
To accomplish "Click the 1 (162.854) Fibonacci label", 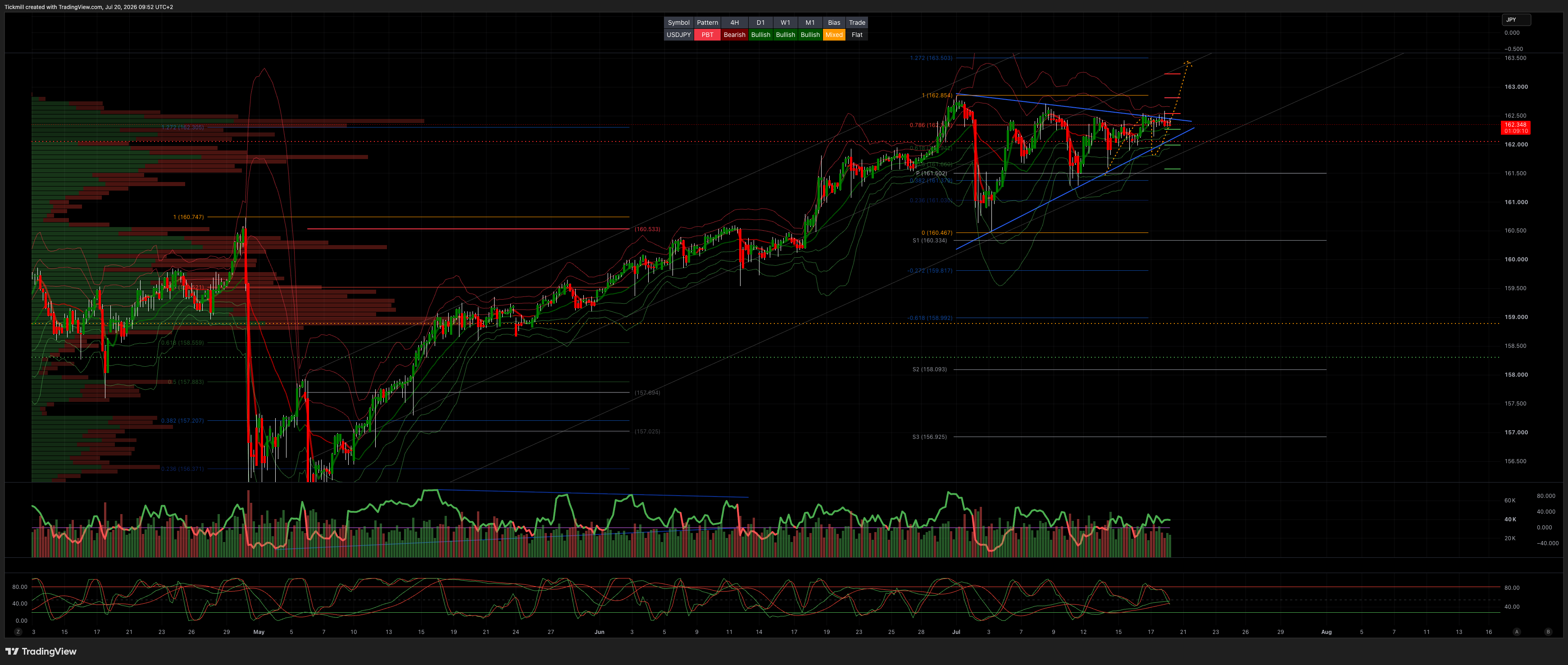I will [937, 96].
